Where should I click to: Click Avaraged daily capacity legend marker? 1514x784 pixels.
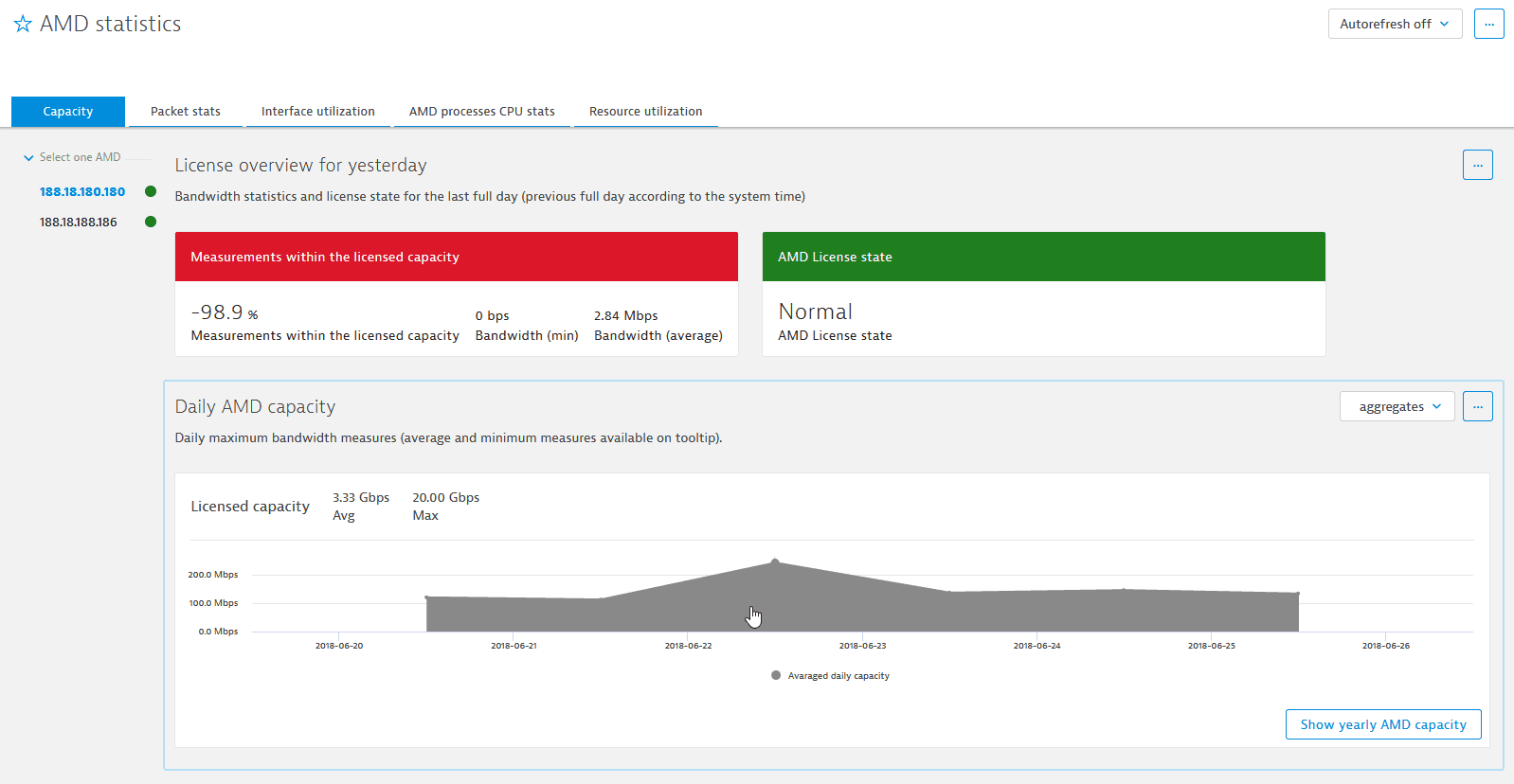(x=776, y=675)
